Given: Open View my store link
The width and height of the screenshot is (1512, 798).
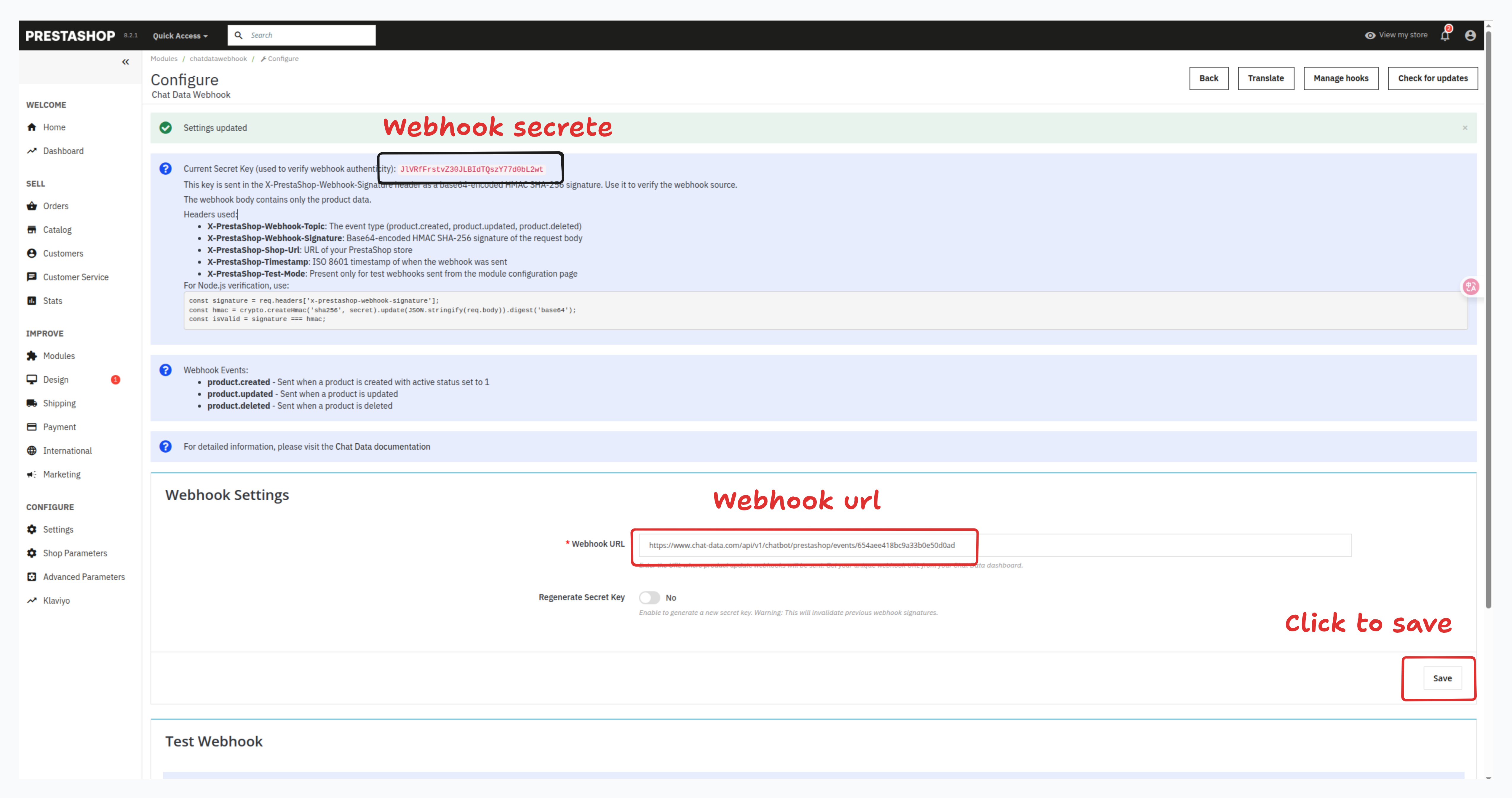Looking at the screenshot, I should click(x=1396, y=35).
